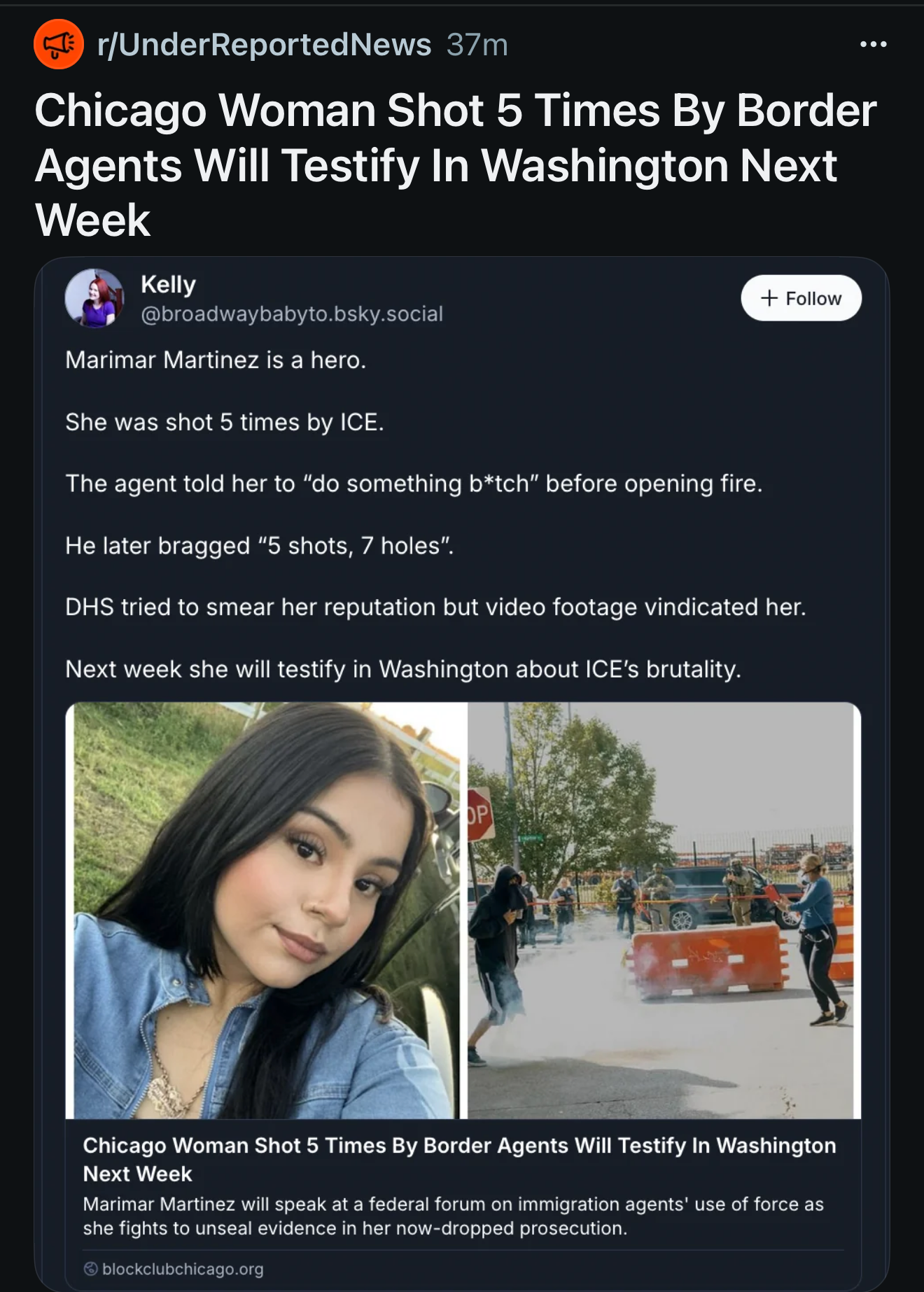Select the Kelly display name
The width and height of the screenshot is (924, 1292).
pyautogui.click(x=168, y=284)
